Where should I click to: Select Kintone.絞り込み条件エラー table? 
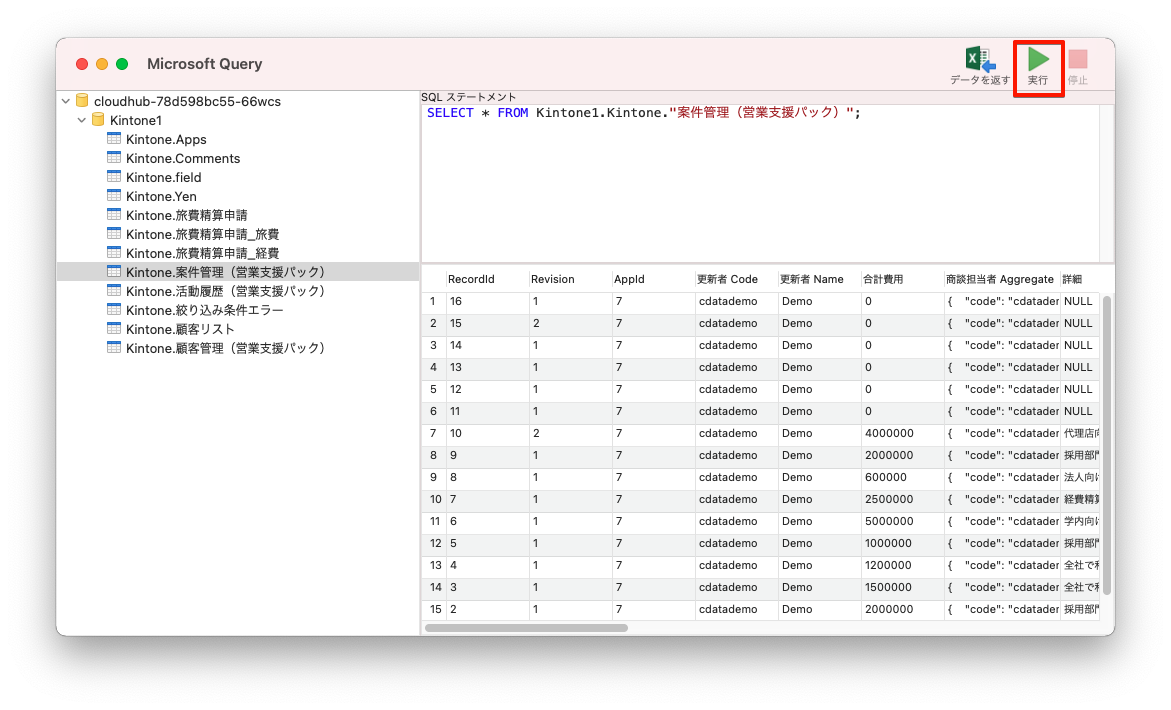205,310
